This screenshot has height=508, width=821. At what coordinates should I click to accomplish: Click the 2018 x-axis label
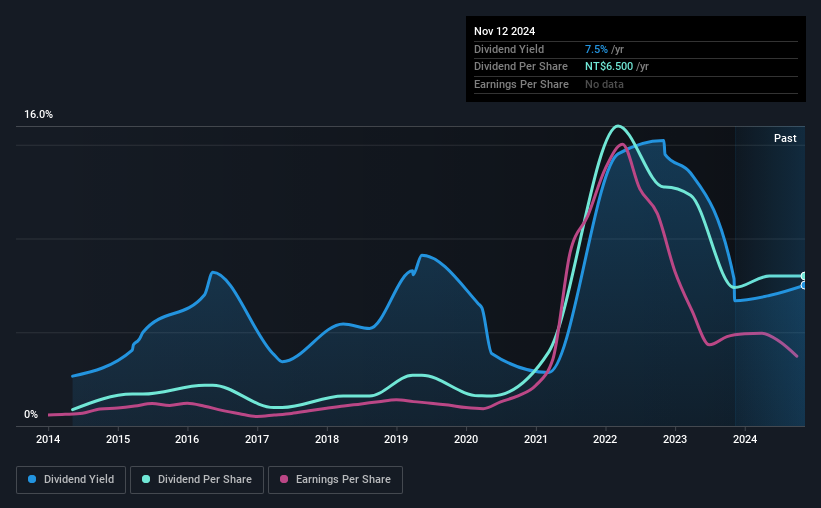coord(327,439)
